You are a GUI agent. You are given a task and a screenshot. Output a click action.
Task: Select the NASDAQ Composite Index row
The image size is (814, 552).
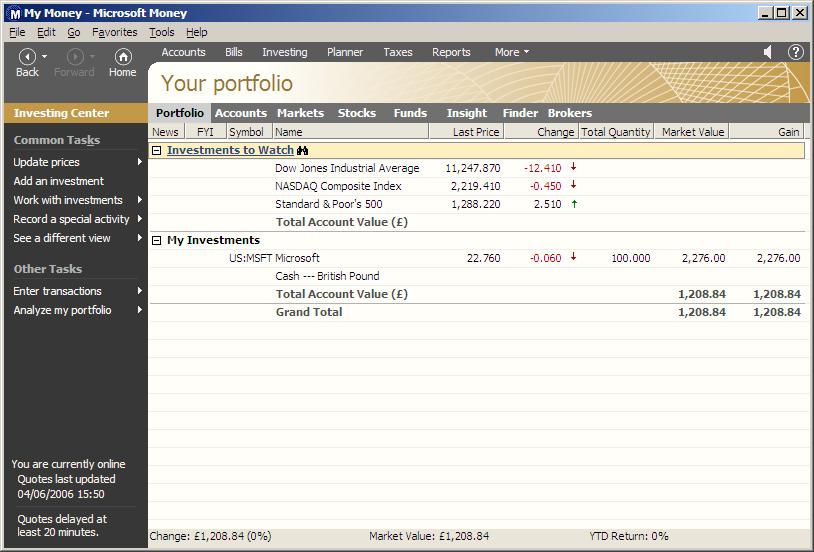pos(477,186)
